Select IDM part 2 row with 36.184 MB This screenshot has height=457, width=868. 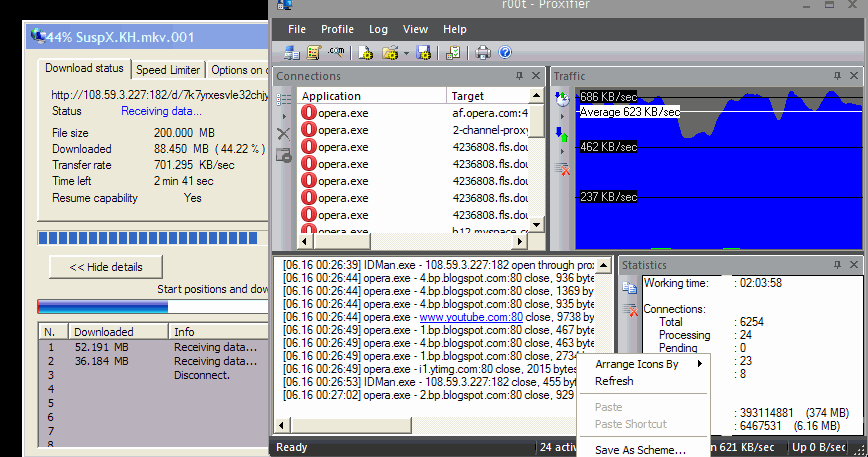[x=154, y=361]
